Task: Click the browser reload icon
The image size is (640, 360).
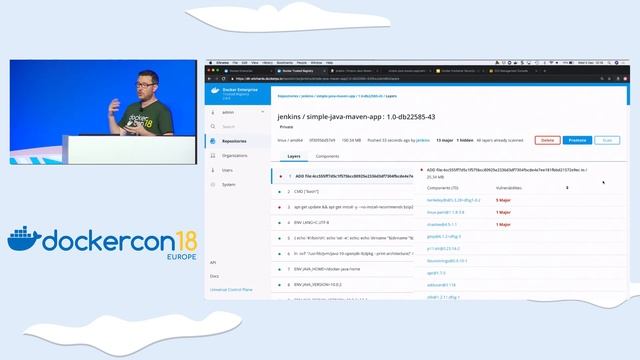Action: pos(224,79)
